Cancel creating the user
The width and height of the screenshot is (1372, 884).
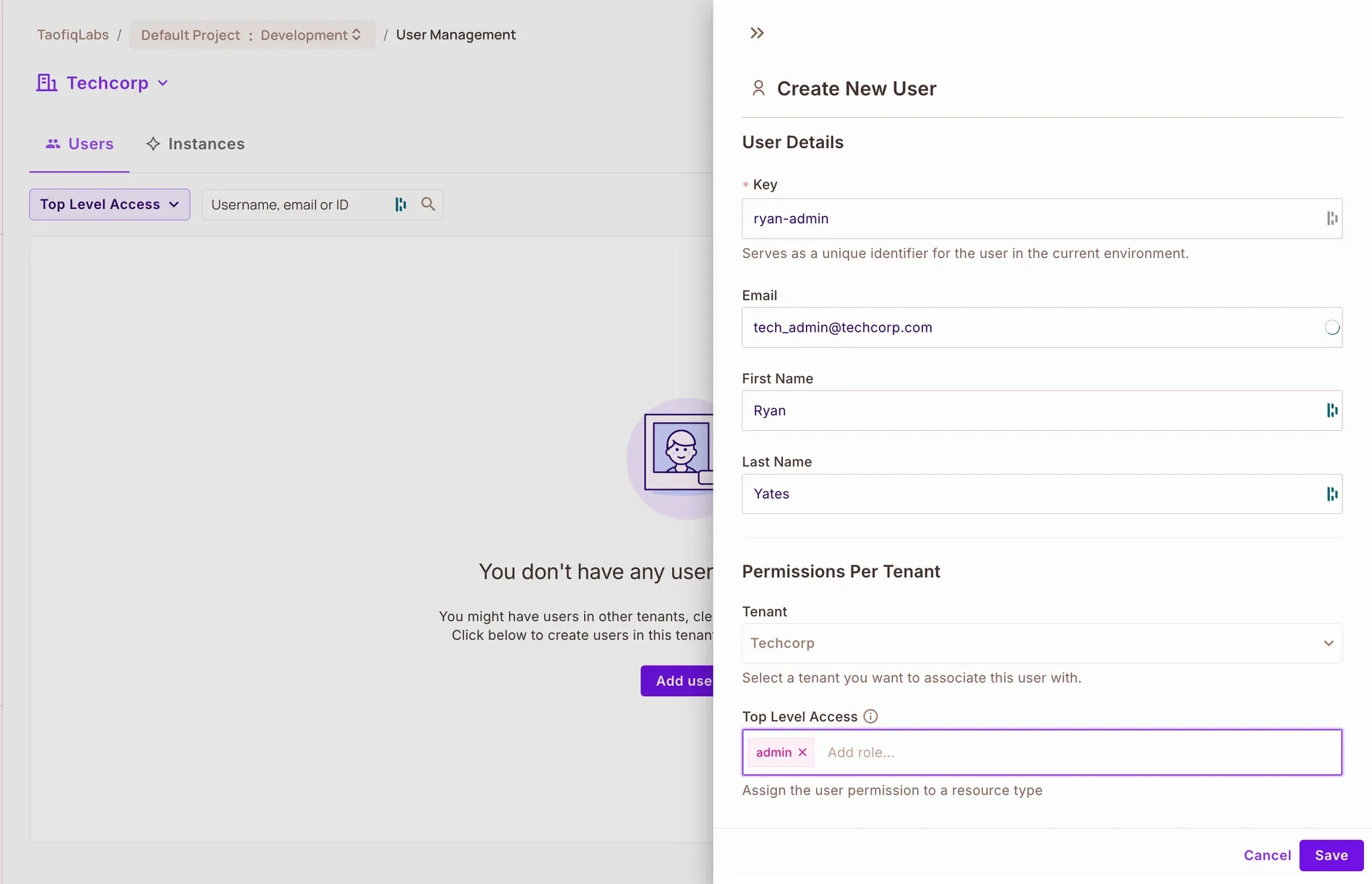(x=1267, y=855)
